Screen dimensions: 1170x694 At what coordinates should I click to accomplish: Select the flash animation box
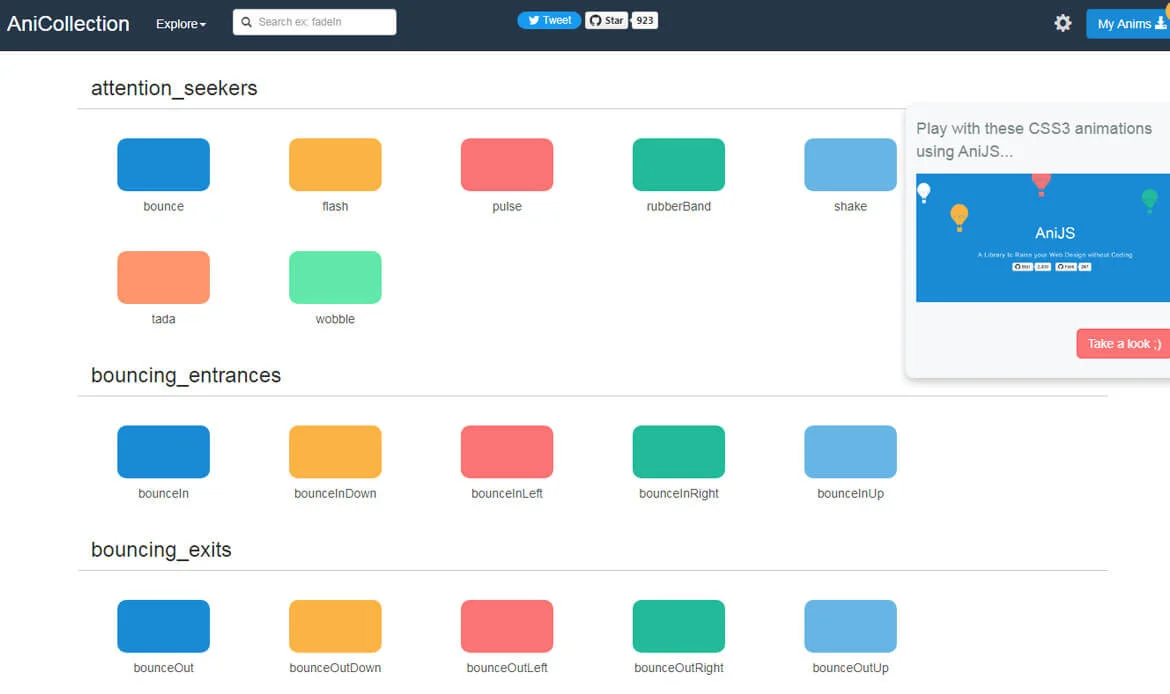(x=335, y=165)
